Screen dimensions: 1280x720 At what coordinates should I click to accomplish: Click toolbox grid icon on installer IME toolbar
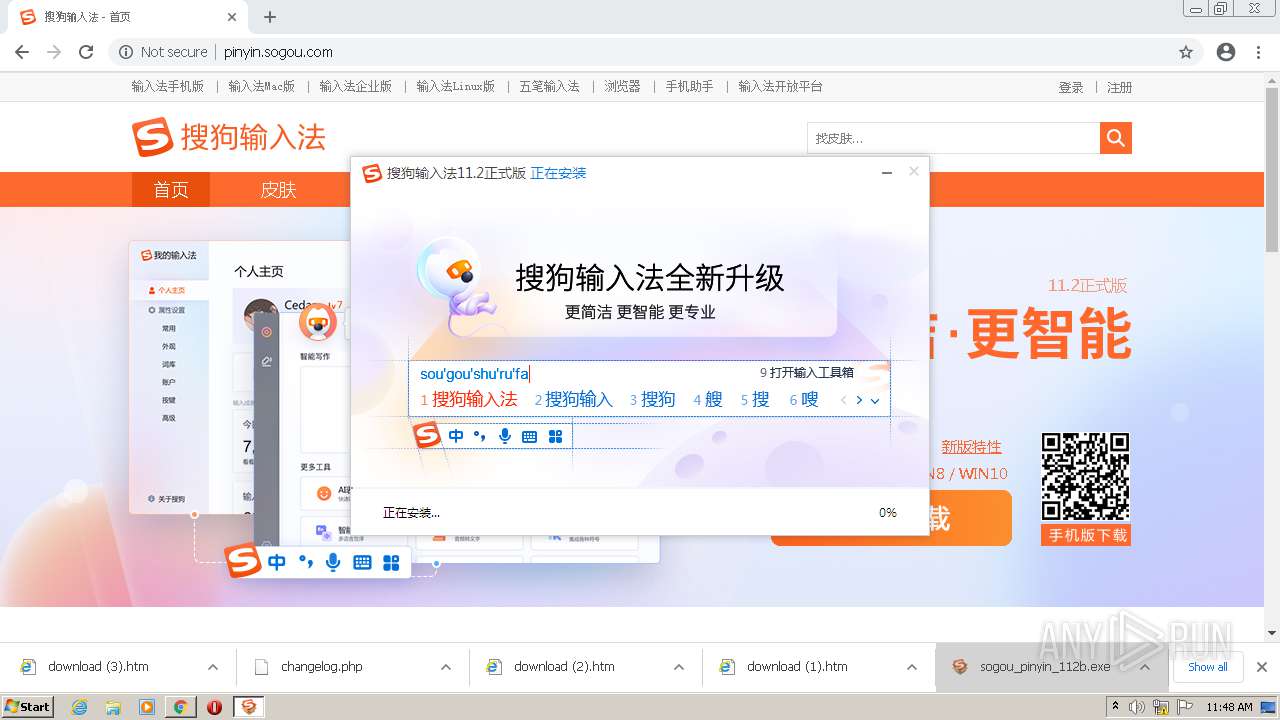pyautogui.click(x=555, y=436)
